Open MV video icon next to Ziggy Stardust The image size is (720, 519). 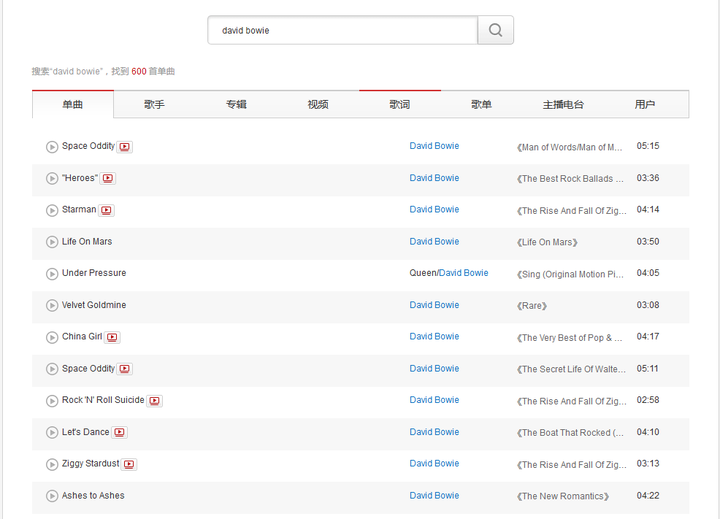129,464
